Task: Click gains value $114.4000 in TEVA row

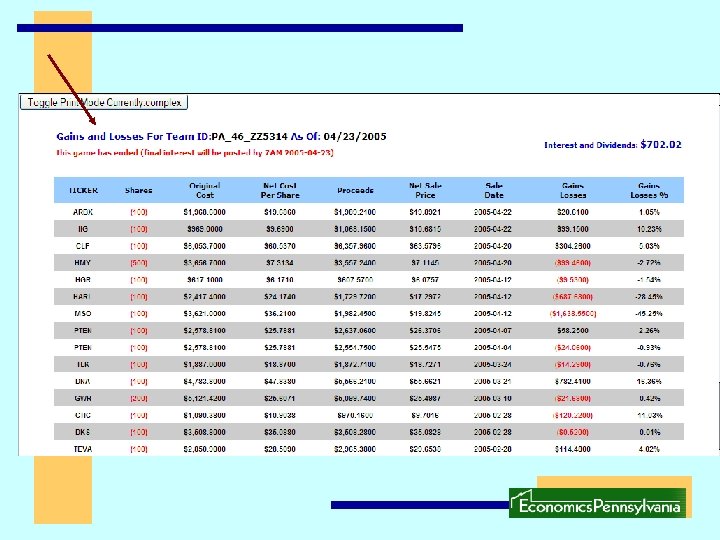Action: 573,449
